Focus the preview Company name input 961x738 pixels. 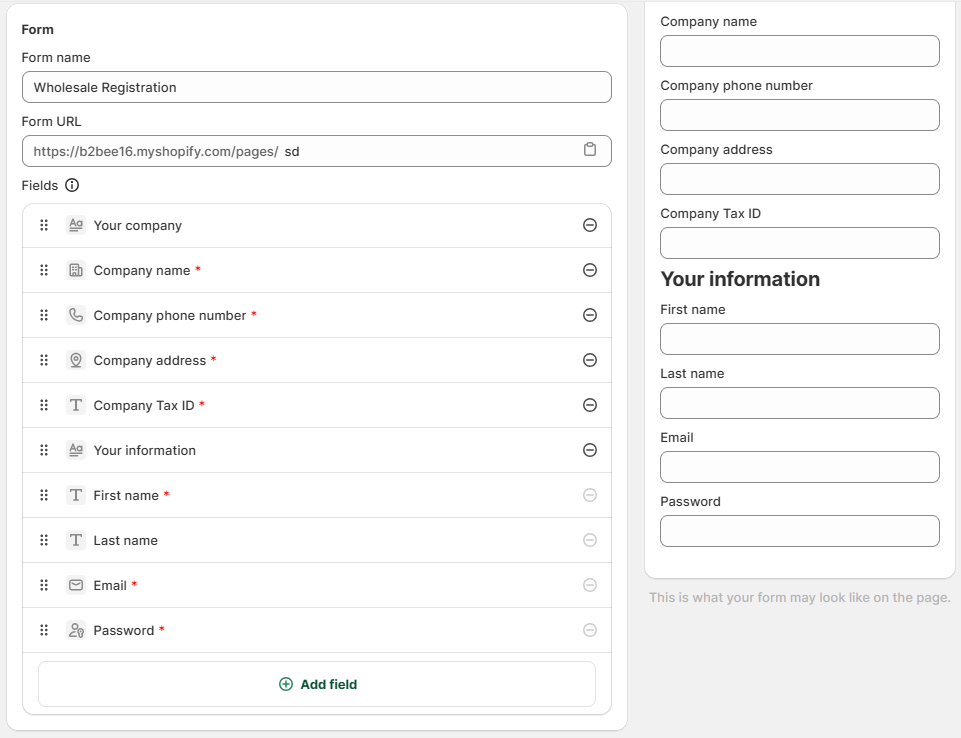[x=800, y=51]
